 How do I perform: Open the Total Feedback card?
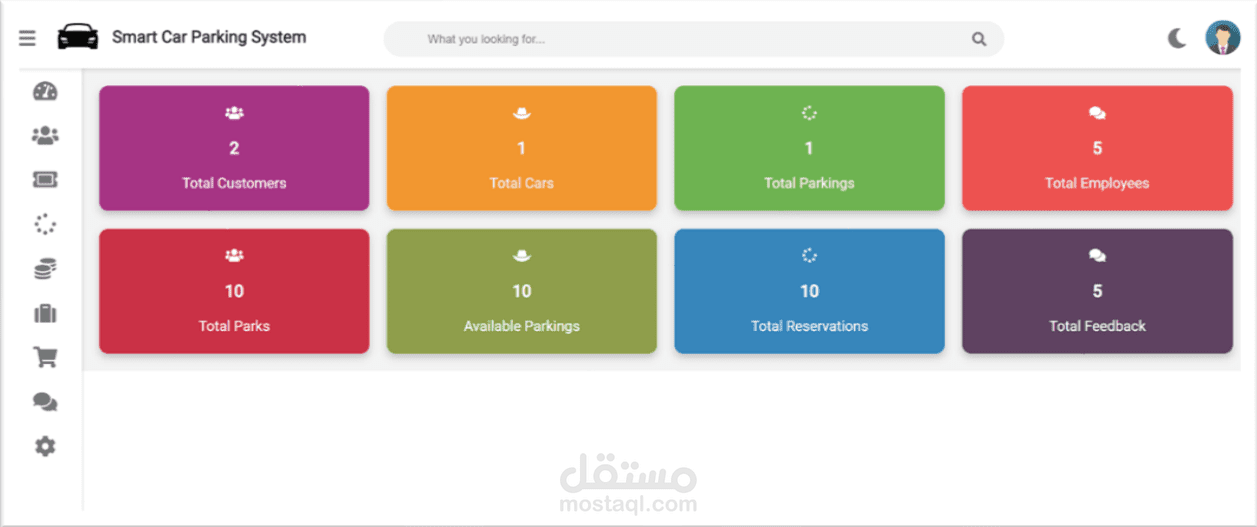click(1097, 291)
